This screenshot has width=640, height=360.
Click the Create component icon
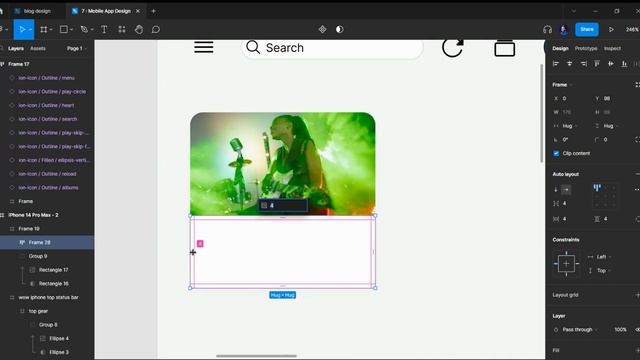coord(322,29)
